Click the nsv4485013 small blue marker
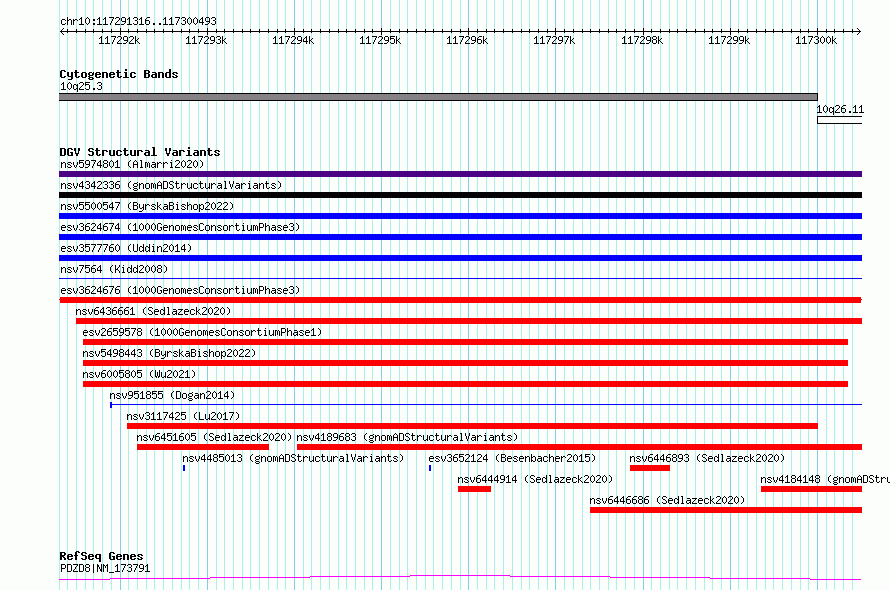 [184, 468]
